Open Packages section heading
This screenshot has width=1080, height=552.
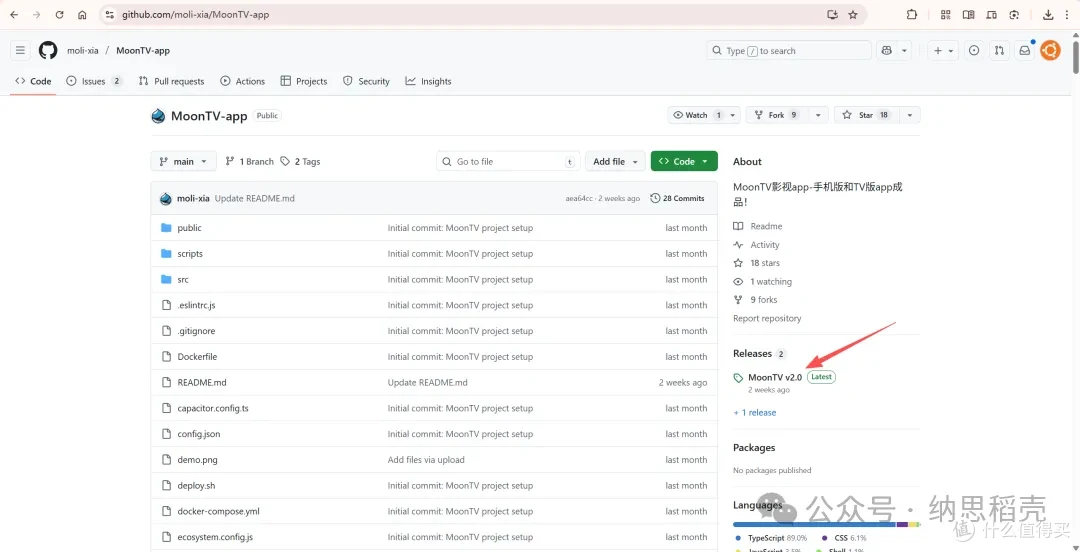(754, 448)
